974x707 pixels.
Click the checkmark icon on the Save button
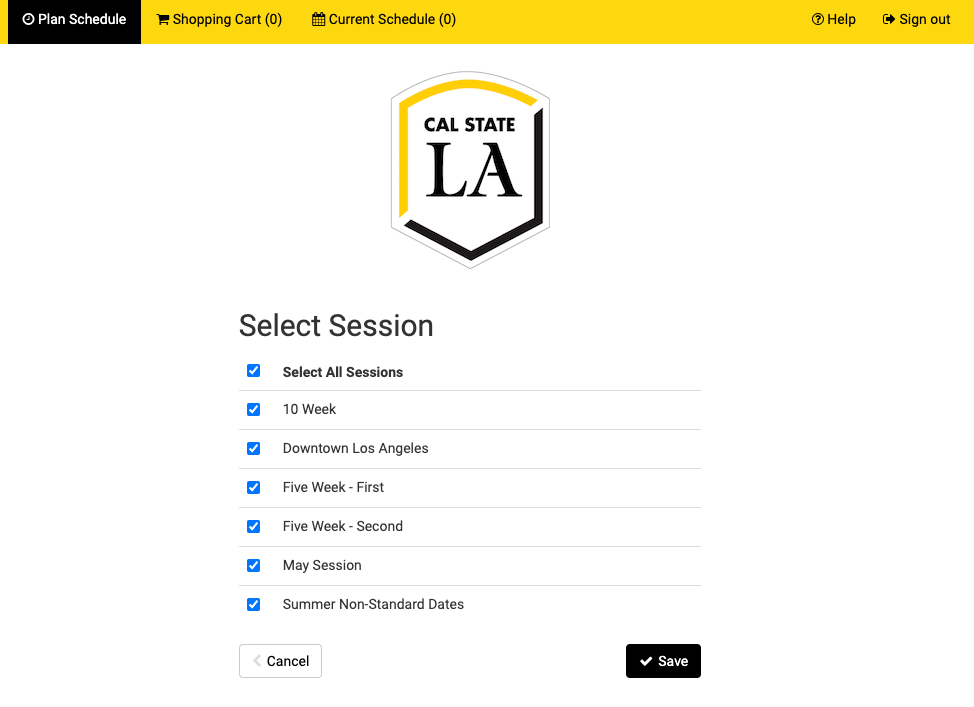pyautogui.click(x=645, y=661)
